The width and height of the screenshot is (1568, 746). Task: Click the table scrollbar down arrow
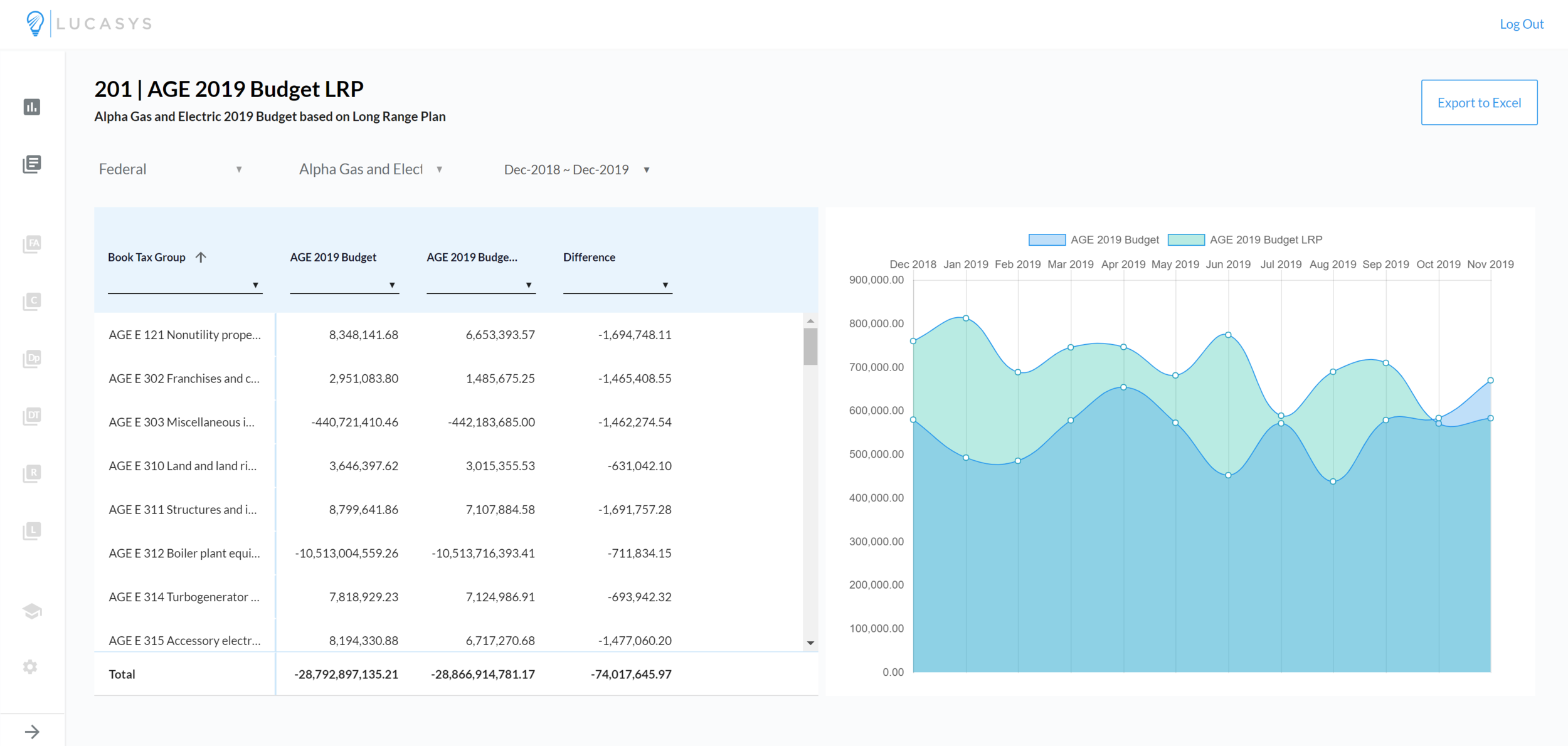[x=810, y=643]
